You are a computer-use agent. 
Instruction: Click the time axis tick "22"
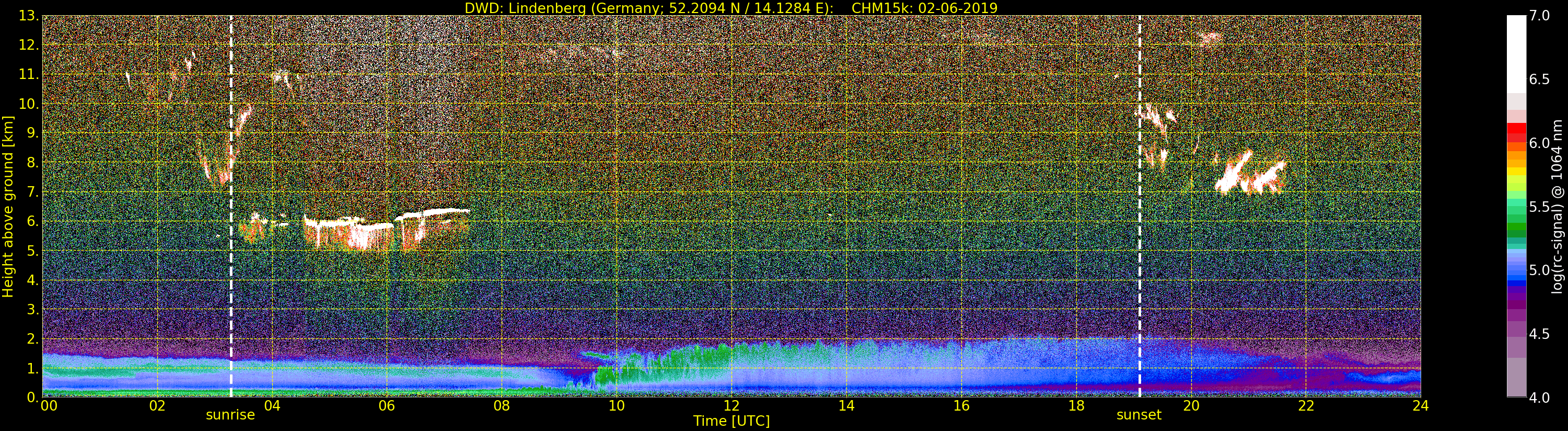click(1306, 406)
